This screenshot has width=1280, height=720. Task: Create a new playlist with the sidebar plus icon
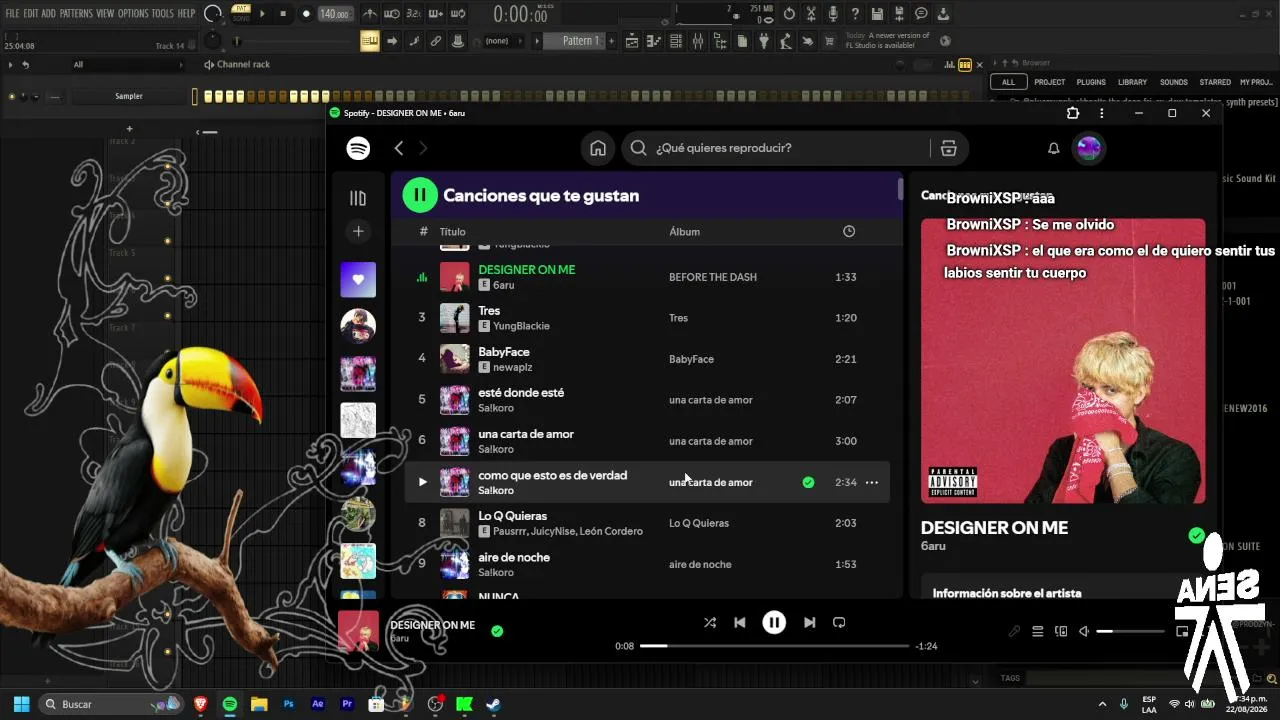coord(358,231)
